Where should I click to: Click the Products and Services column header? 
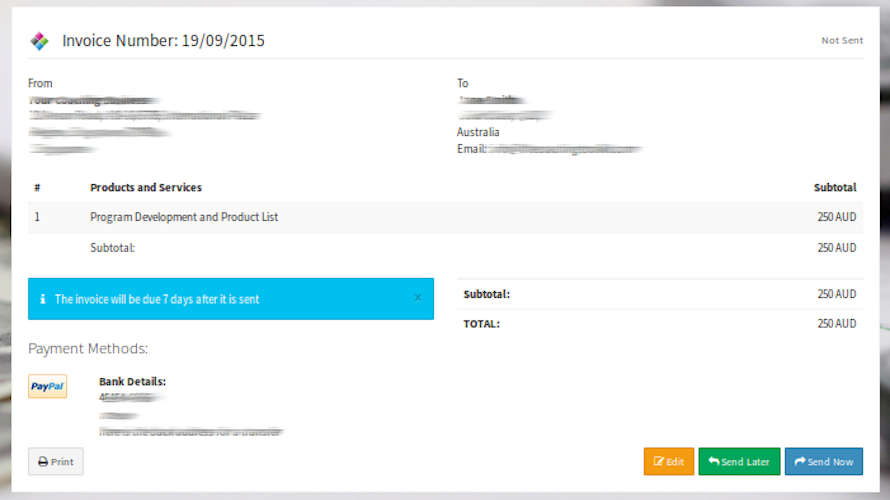[x=146, y=188]
